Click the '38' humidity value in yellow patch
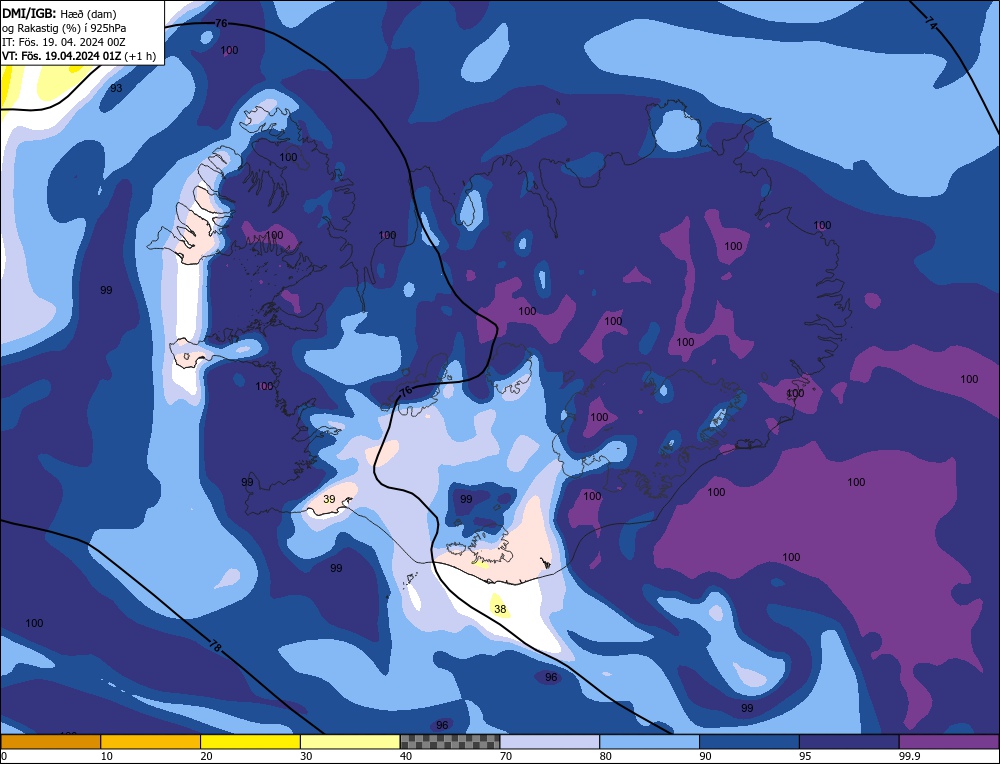This screenshot has width=1000, height=764. click(x=500, y=609)
